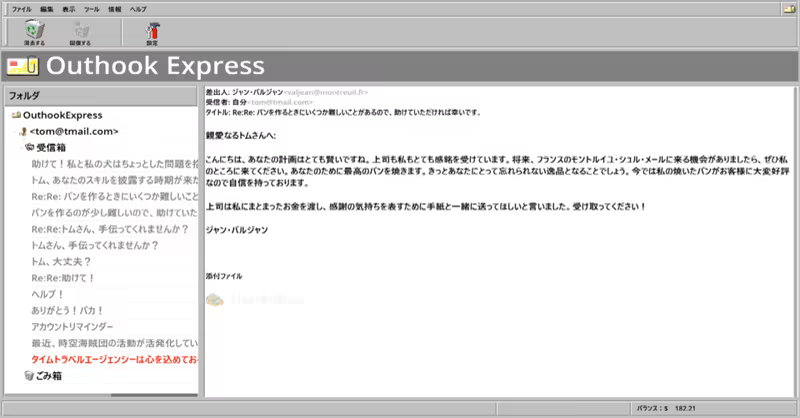The image size is (800, 418).
Task: Select the 受信箱 inbox folder icon
Action: [31, 147]
